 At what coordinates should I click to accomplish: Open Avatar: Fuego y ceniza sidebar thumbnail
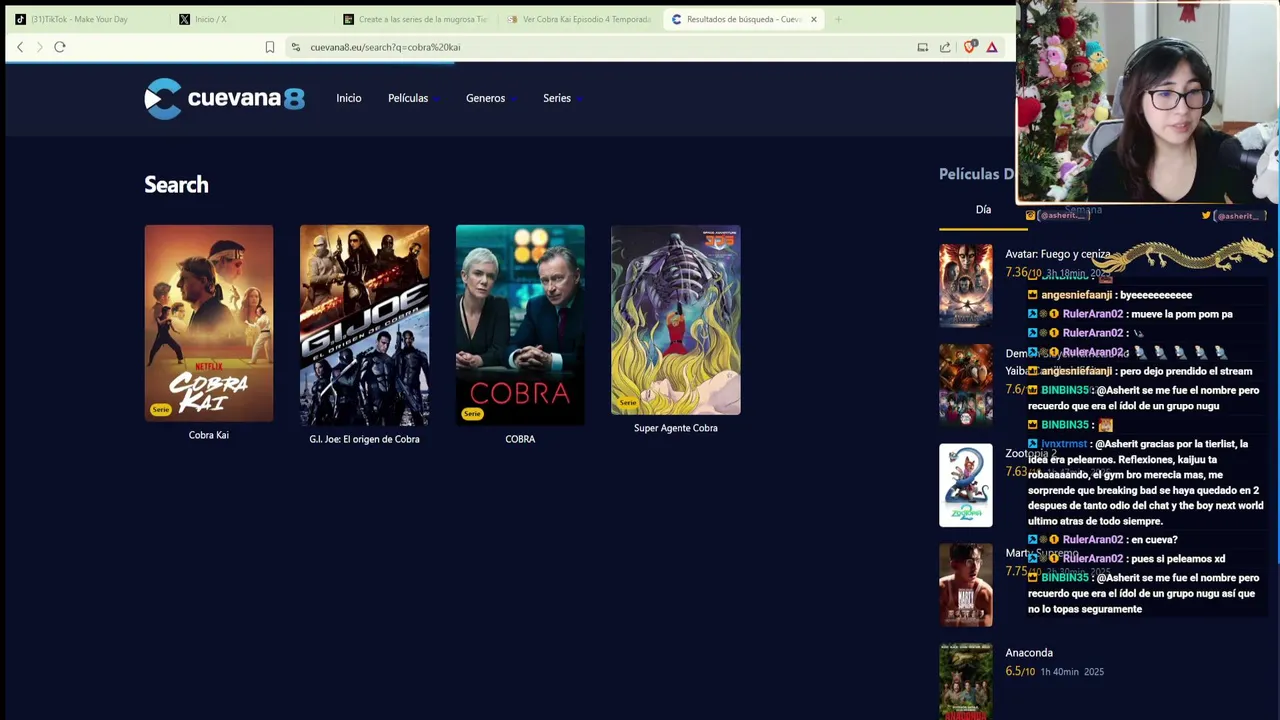[x=966, y=285]
